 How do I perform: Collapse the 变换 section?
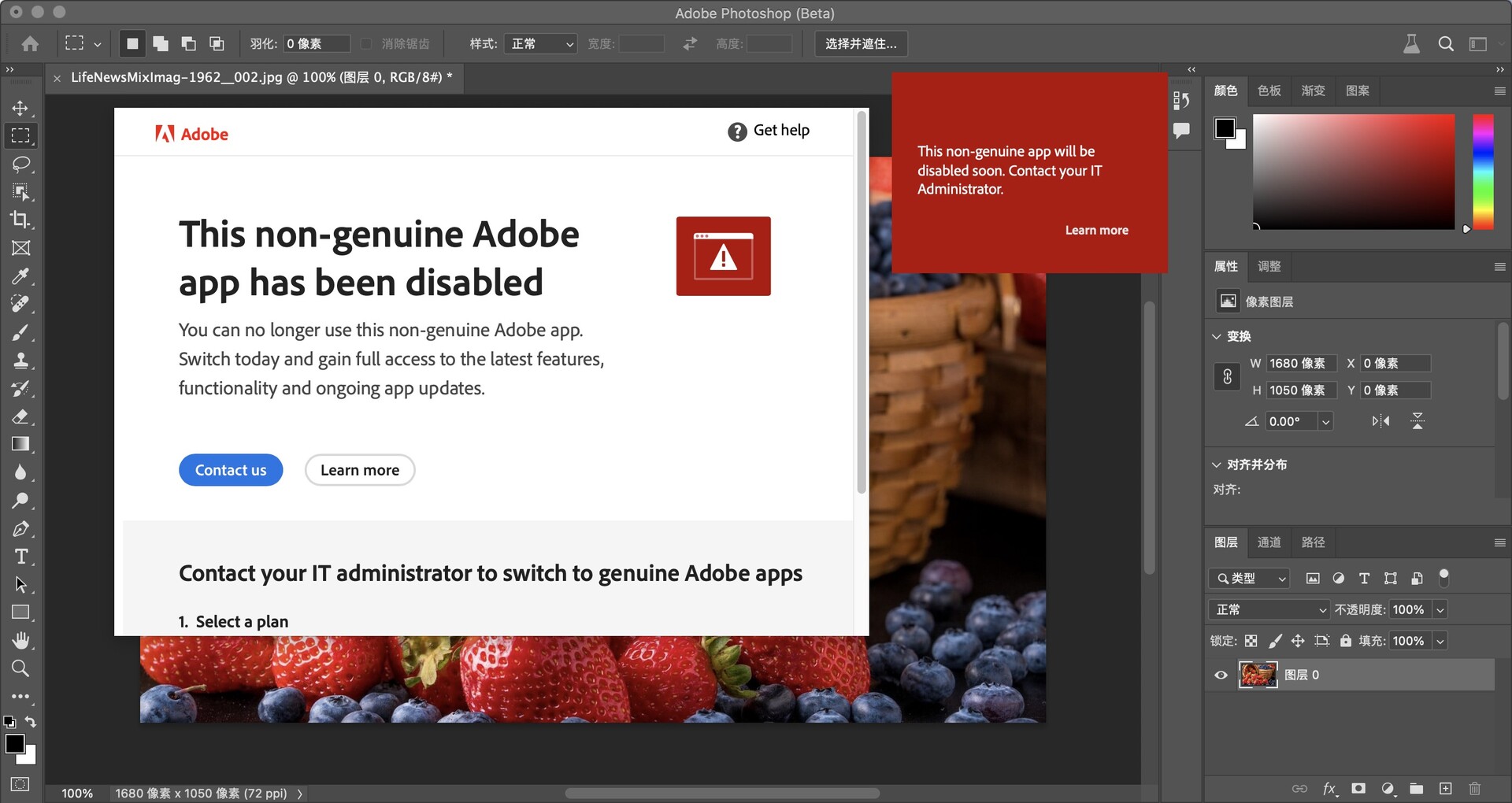tap(1217, 336)
